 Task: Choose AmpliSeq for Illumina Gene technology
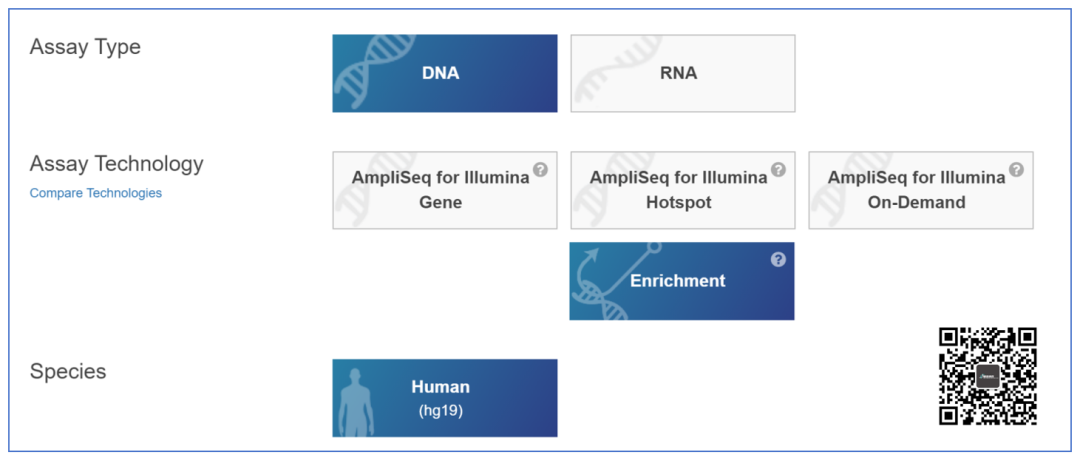(440, 190)
